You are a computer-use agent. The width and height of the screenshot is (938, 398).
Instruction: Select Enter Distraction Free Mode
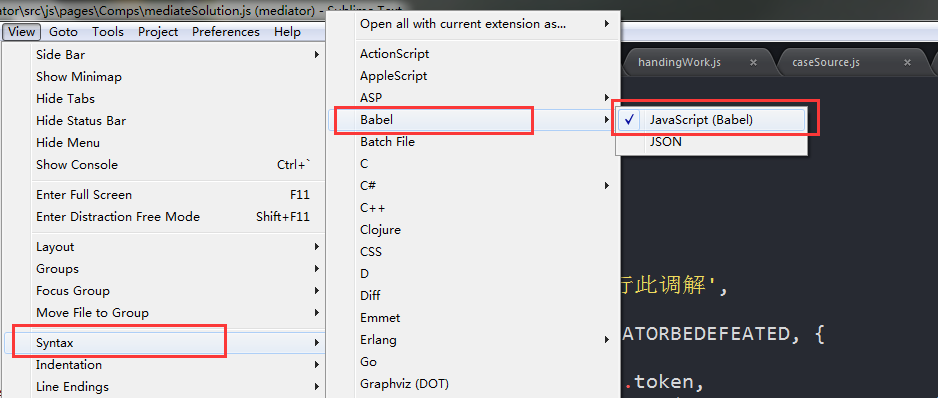pos(178,217)
